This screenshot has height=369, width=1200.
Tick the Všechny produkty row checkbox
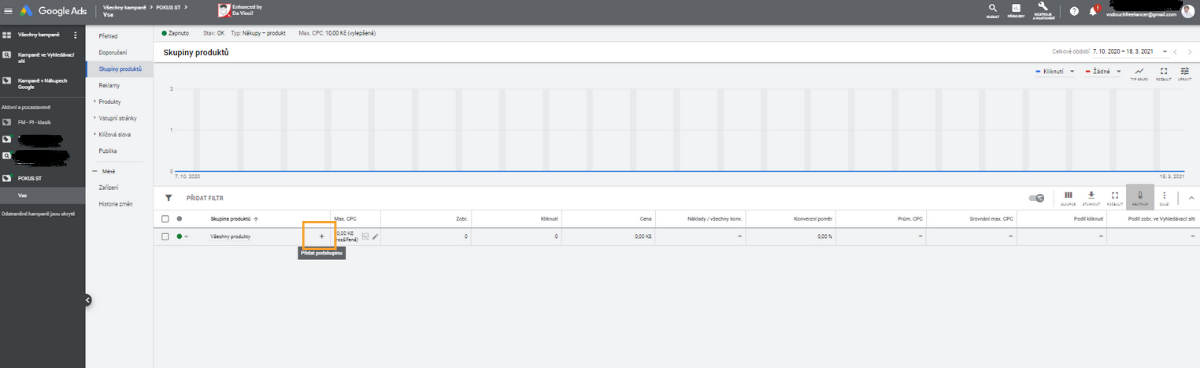165,236
